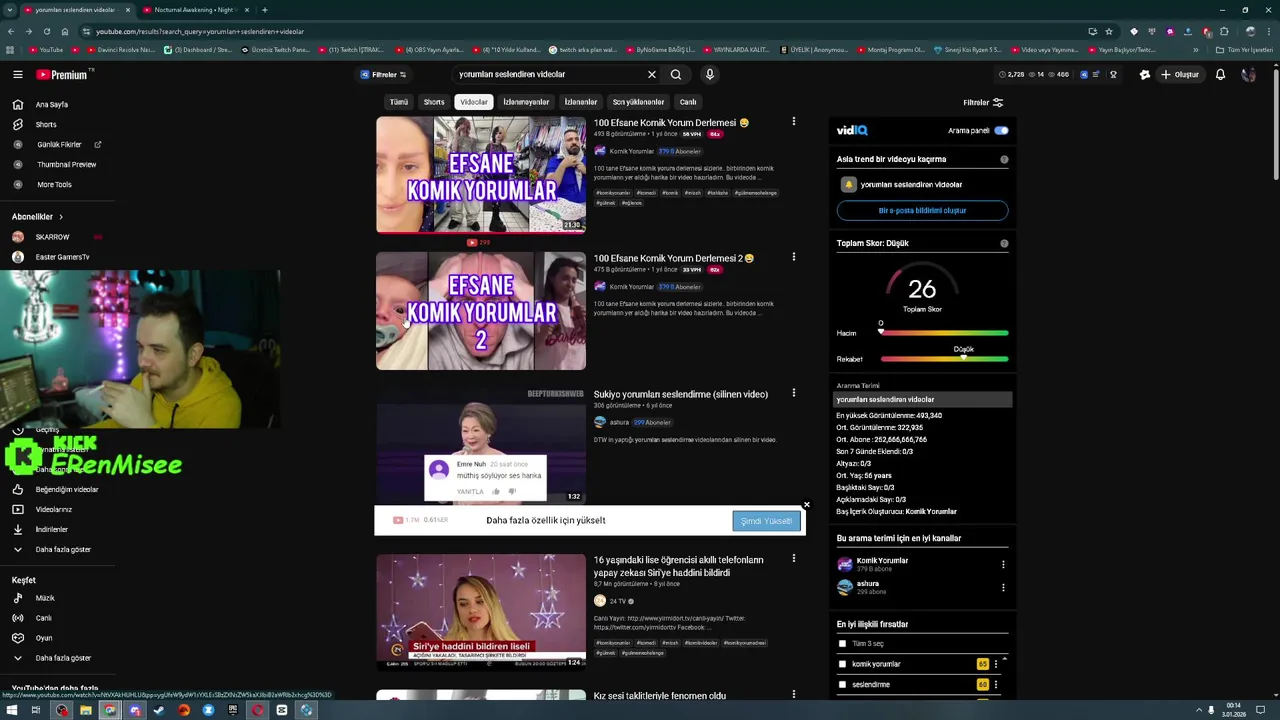The height and width of the screenshot is (720, 1280).
Task: Open the Easter GamersTv subscription
Action: 62,257
